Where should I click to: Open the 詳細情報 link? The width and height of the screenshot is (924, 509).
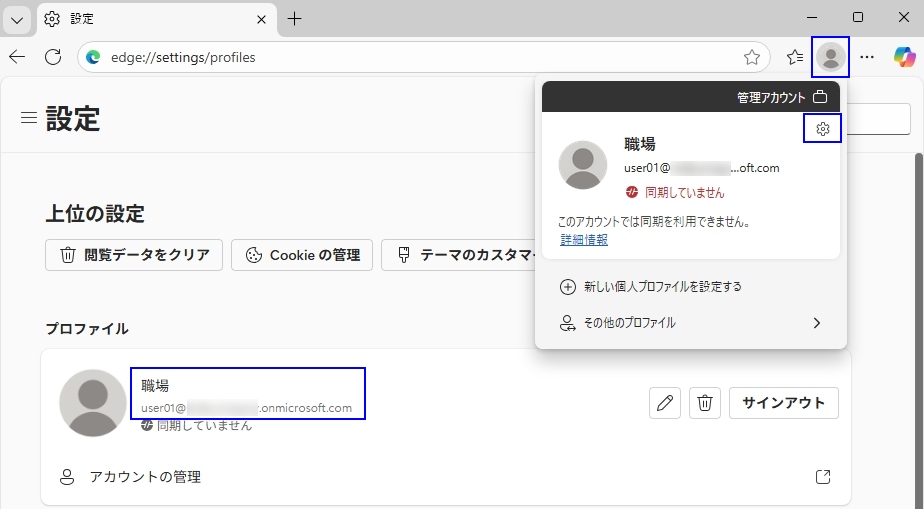coord(584,240)
